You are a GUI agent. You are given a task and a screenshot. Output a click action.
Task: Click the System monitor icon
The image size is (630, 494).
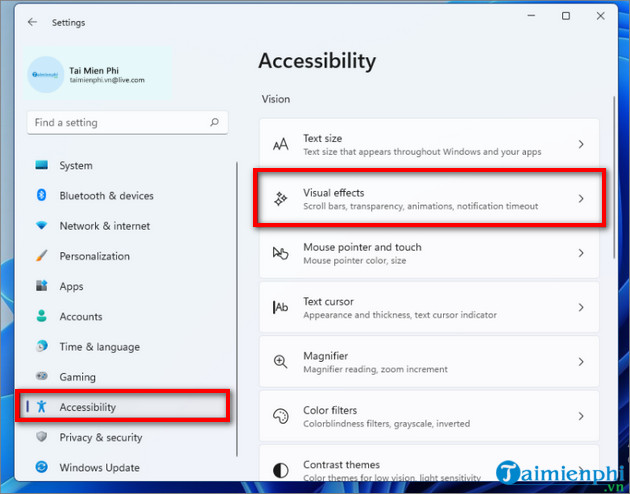coord(41,165)
